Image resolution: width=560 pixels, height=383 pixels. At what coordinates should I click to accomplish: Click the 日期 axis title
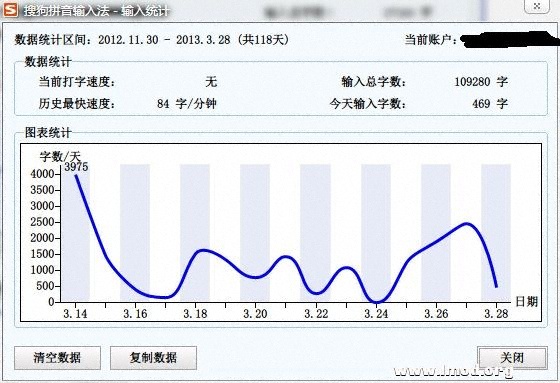[x=526, y=302]
